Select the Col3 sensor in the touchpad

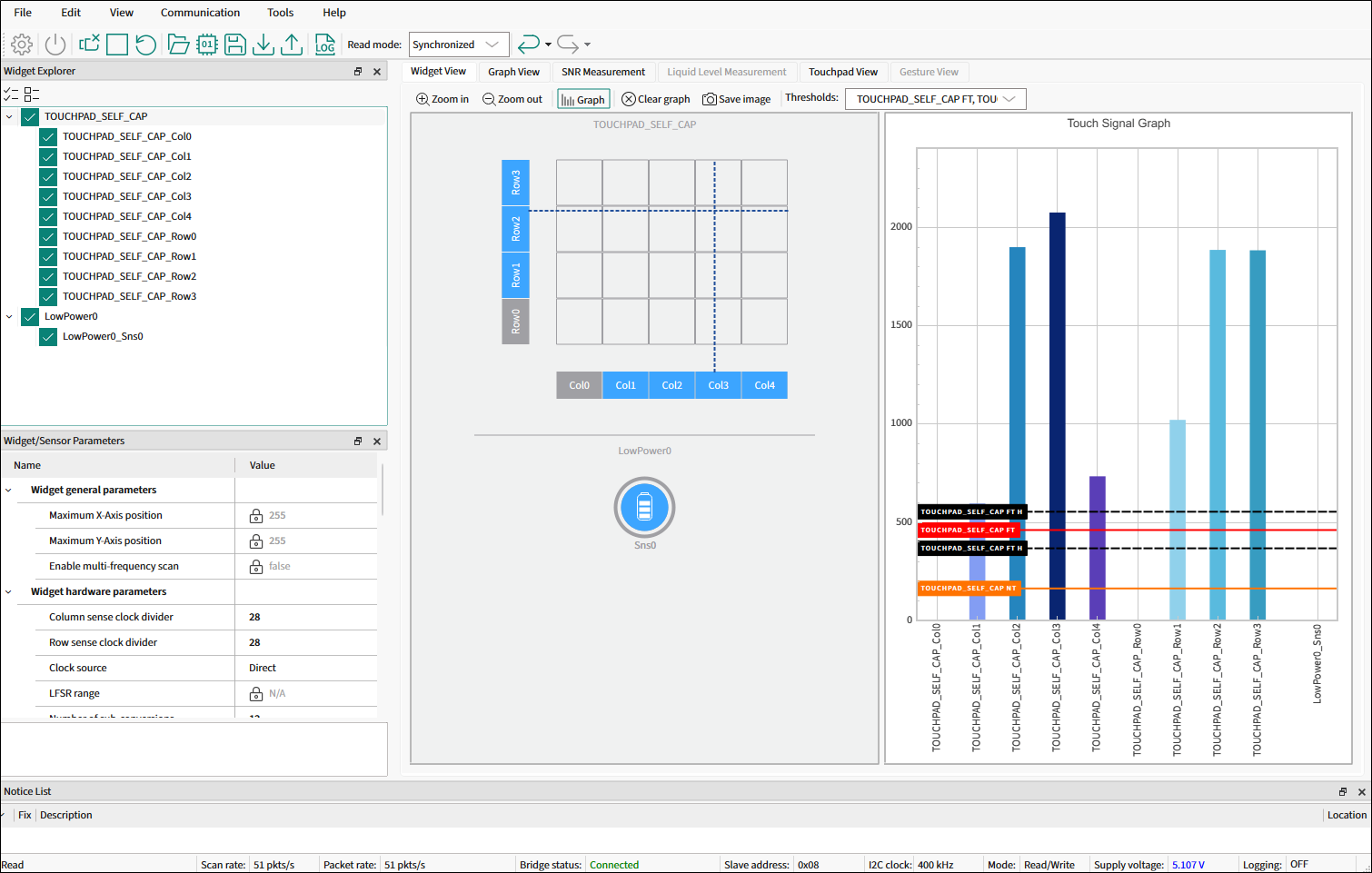click(718, 385)
